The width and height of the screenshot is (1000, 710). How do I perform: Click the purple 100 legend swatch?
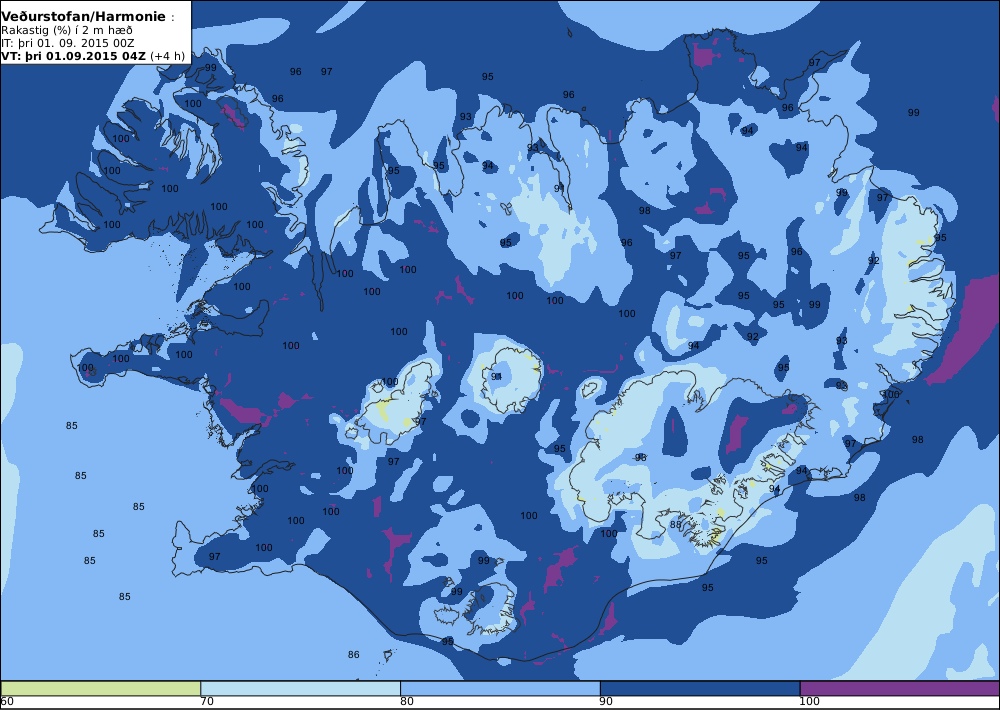click(x=899, y=688)
